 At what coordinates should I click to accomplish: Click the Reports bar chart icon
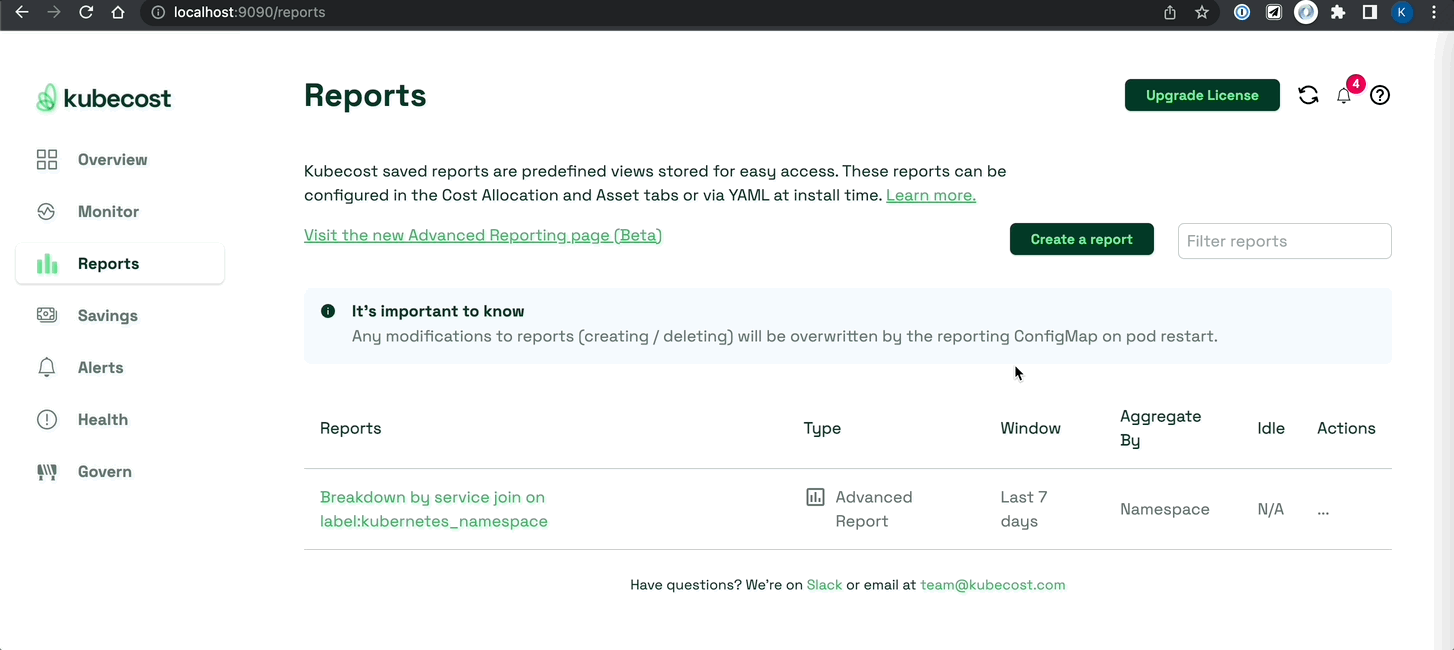click(47, 264)
